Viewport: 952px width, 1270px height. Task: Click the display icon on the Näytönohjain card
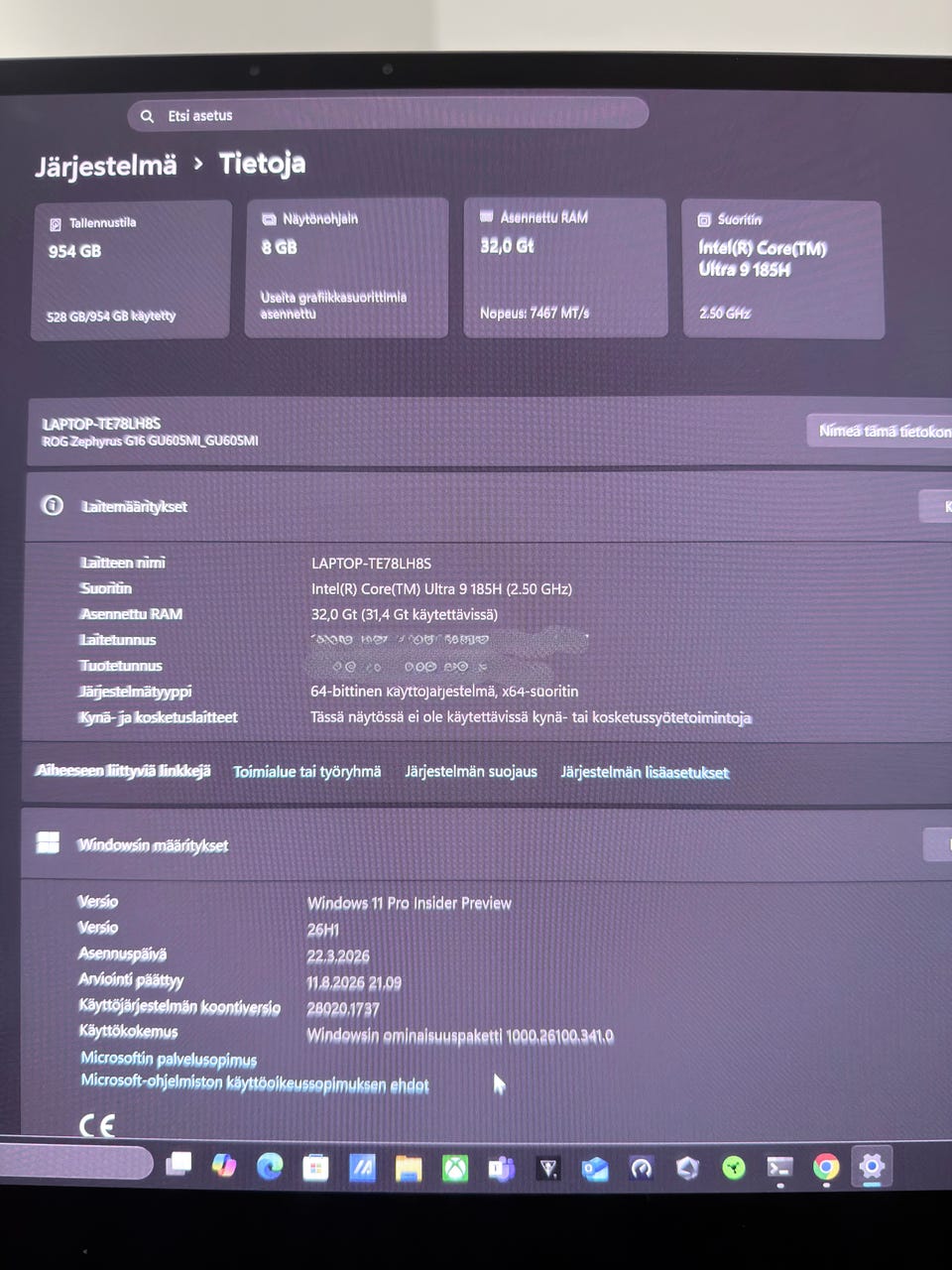pyautogui.click(x=269, y=218)
